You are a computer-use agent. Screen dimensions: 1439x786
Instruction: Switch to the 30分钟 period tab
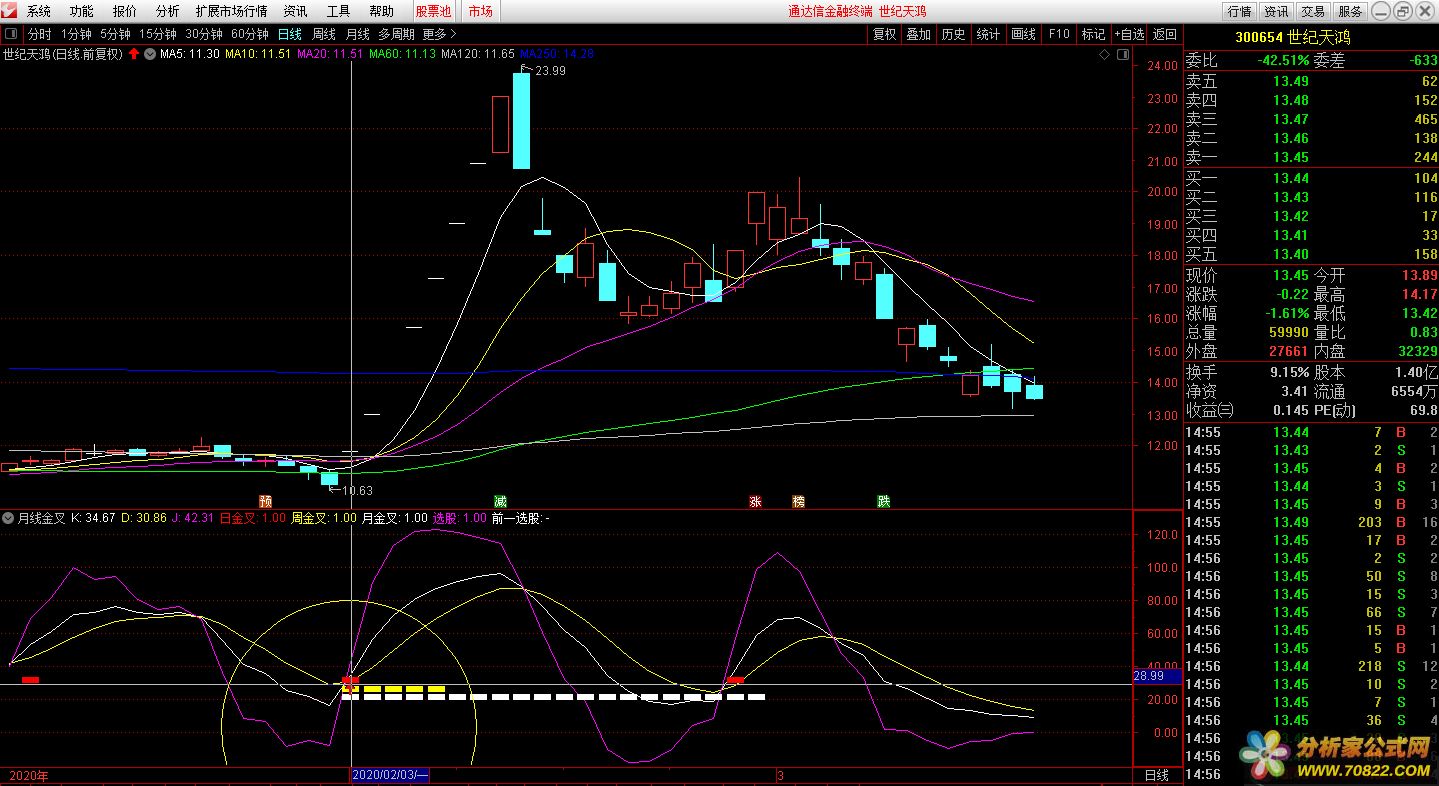[x=204, y=34]
